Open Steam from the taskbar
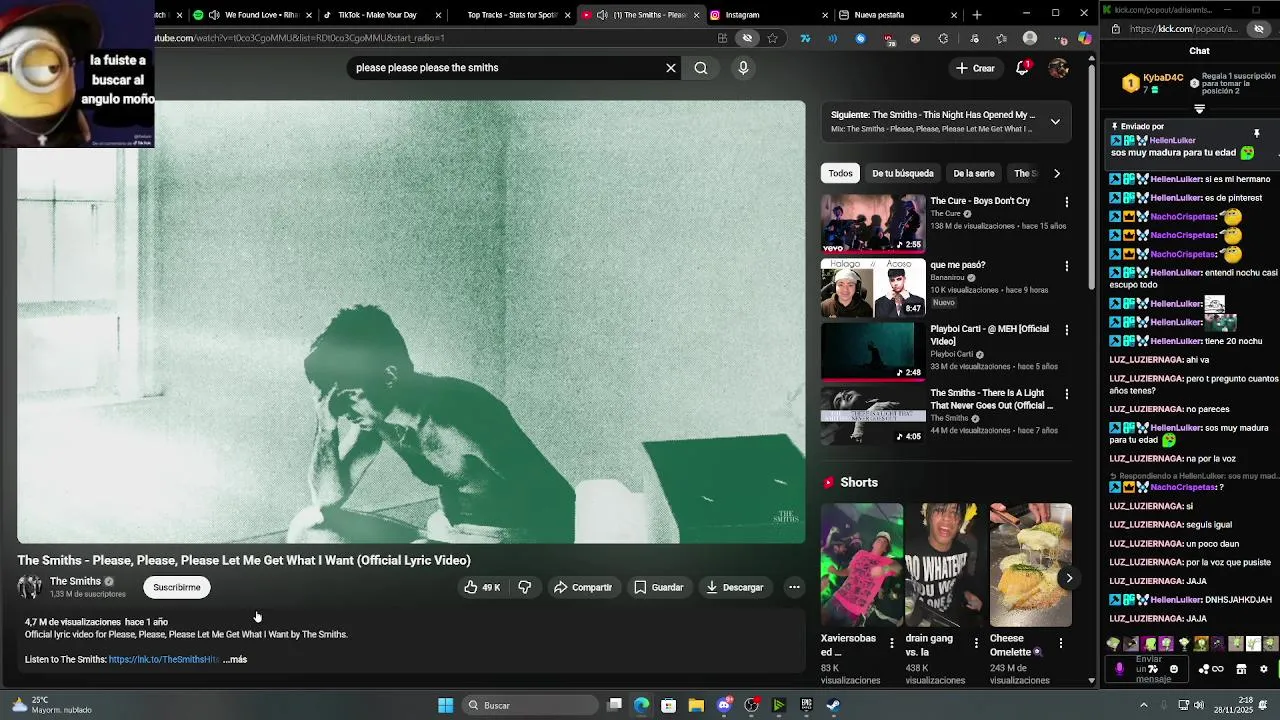This screenshot has height=720, width=1280. 833,705
